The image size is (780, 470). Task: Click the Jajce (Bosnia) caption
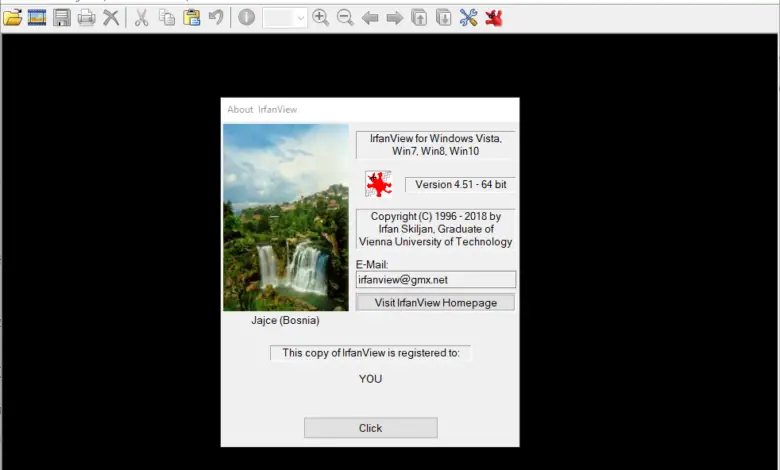tap(285, 320)
